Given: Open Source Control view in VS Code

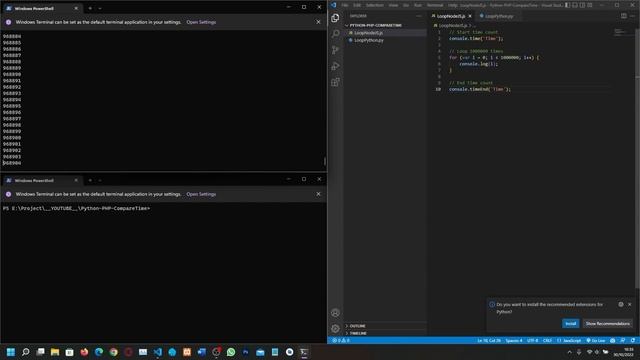Looking at the screenshot, I should click(335, 50).
